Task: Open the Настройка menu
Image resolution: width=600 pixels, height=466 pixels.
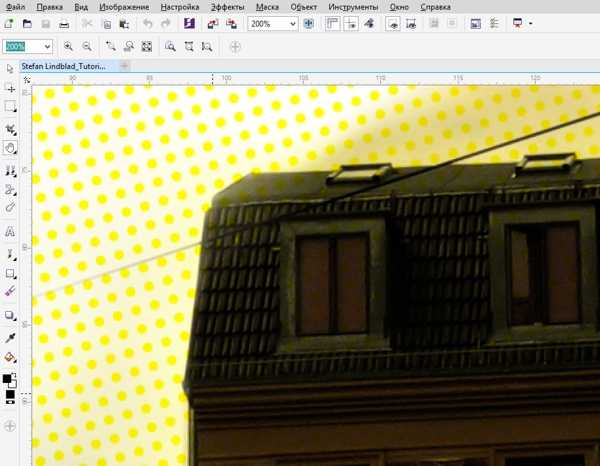Action: [x=180, y=7]
